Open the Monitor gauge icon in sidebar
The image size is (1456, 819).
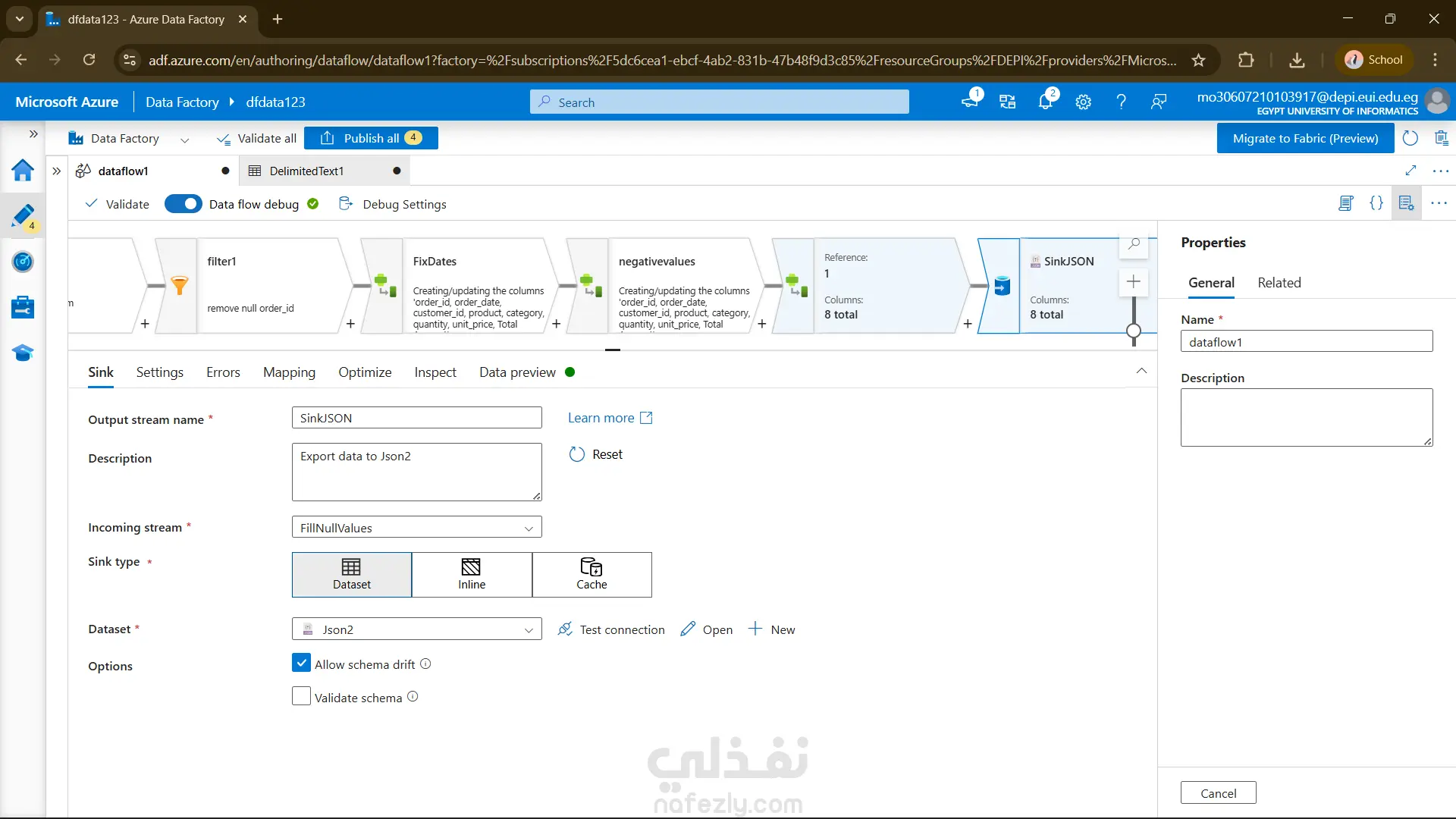click(x=23, y=262)
